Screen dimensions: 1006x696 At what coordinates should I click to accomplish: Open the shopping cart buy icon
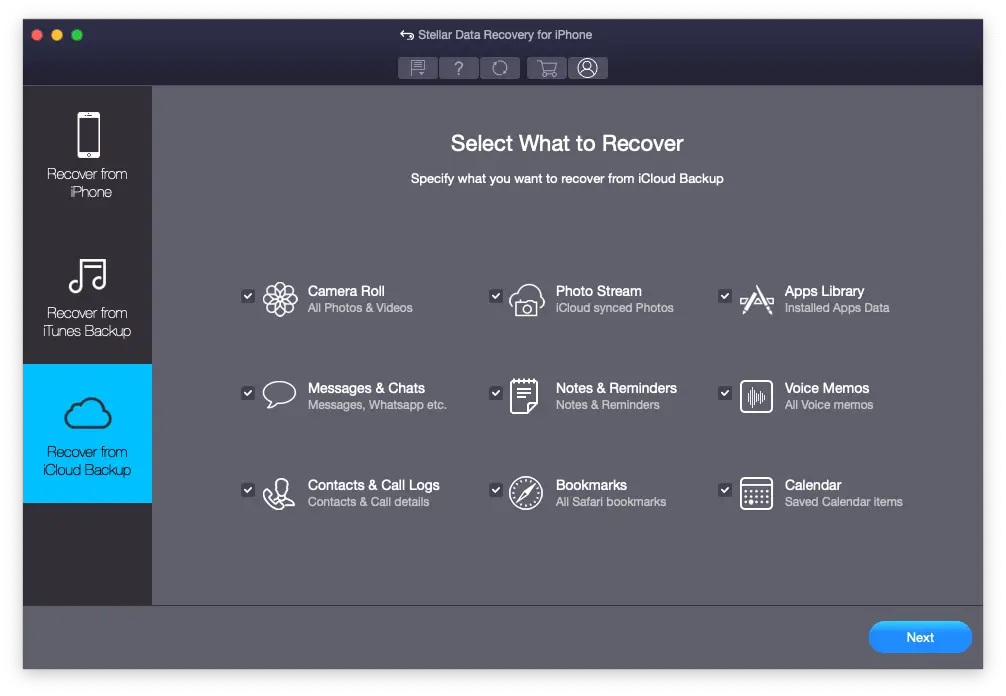tap(547, 68)
